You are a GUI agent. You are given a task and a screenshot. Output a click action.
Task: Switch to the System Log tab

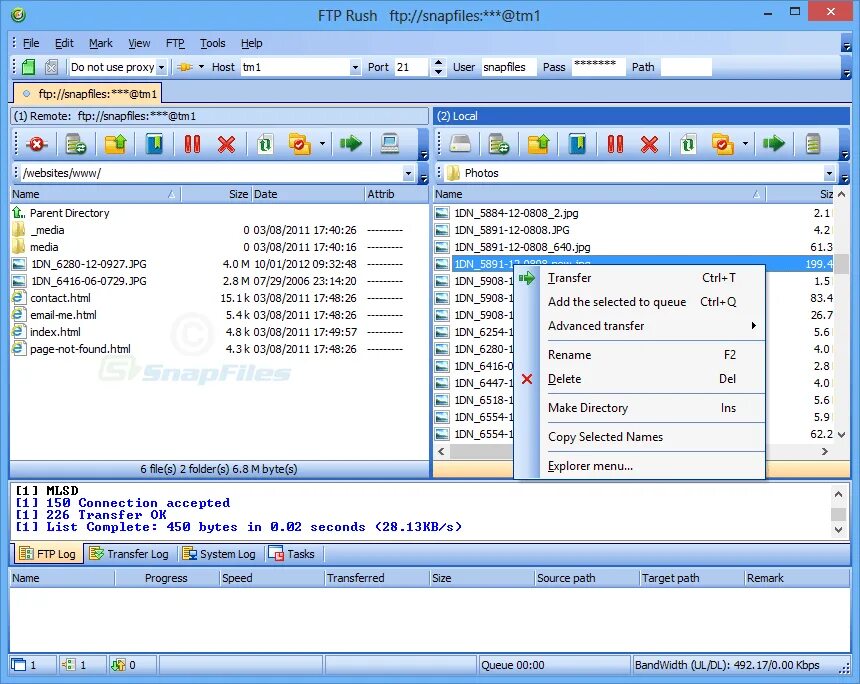click(x=219, y=554)
